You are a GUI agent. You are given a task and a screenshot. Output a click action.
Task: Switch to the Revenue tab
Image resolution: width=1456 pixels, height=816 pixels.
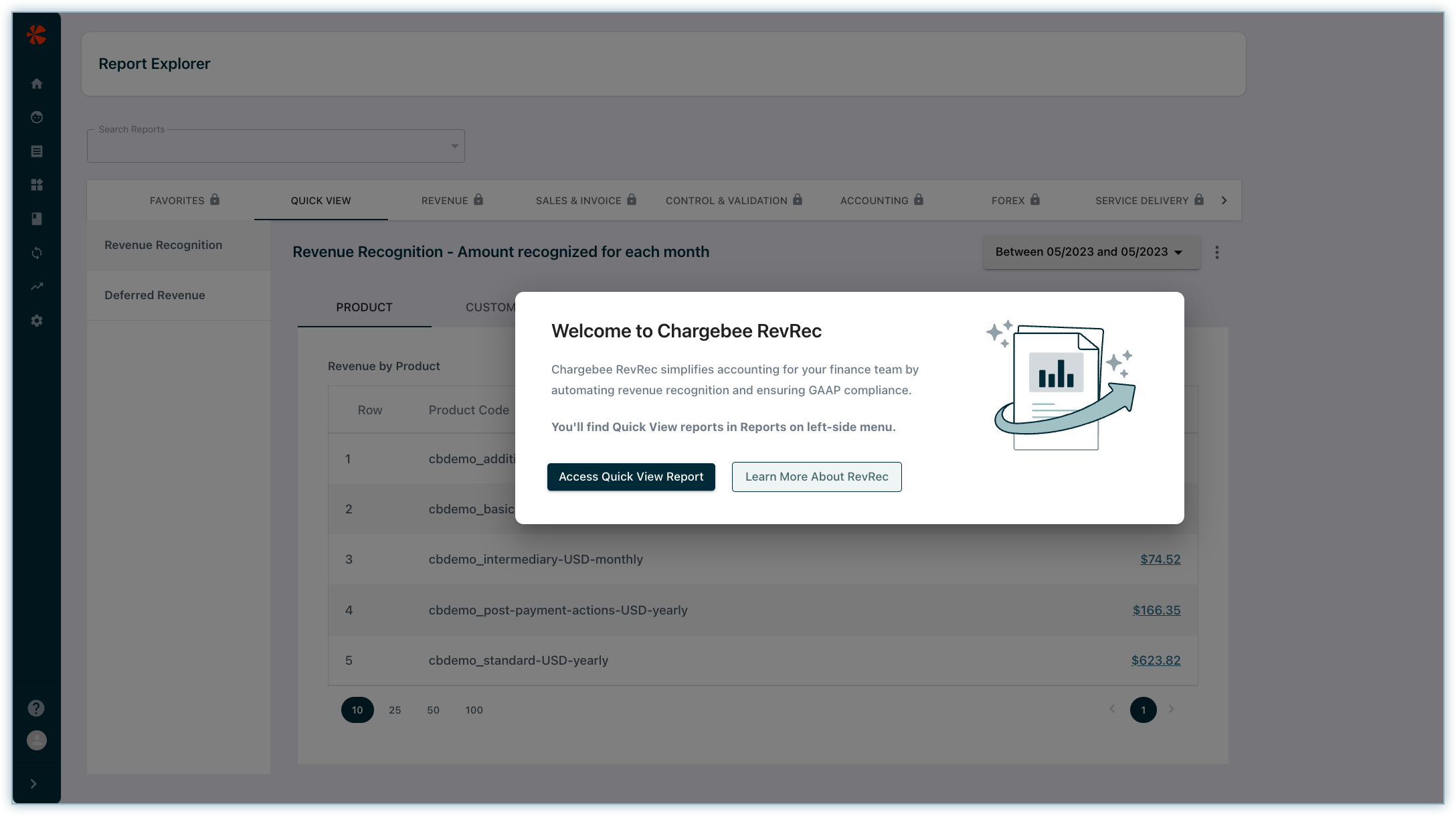(x=452, y=200)
